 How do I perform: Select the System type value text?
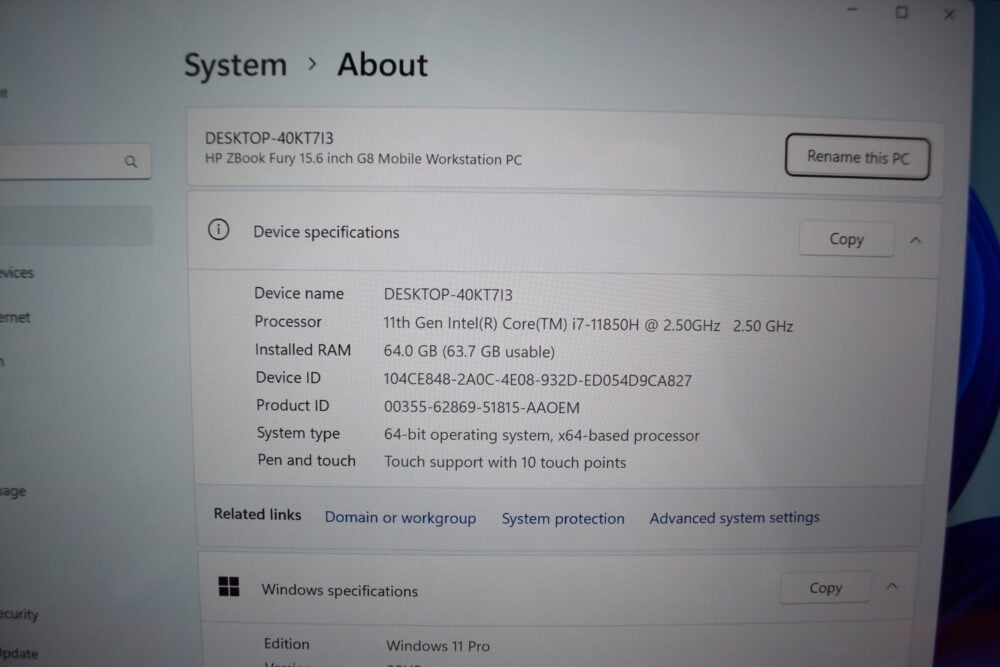pos(541,436)
